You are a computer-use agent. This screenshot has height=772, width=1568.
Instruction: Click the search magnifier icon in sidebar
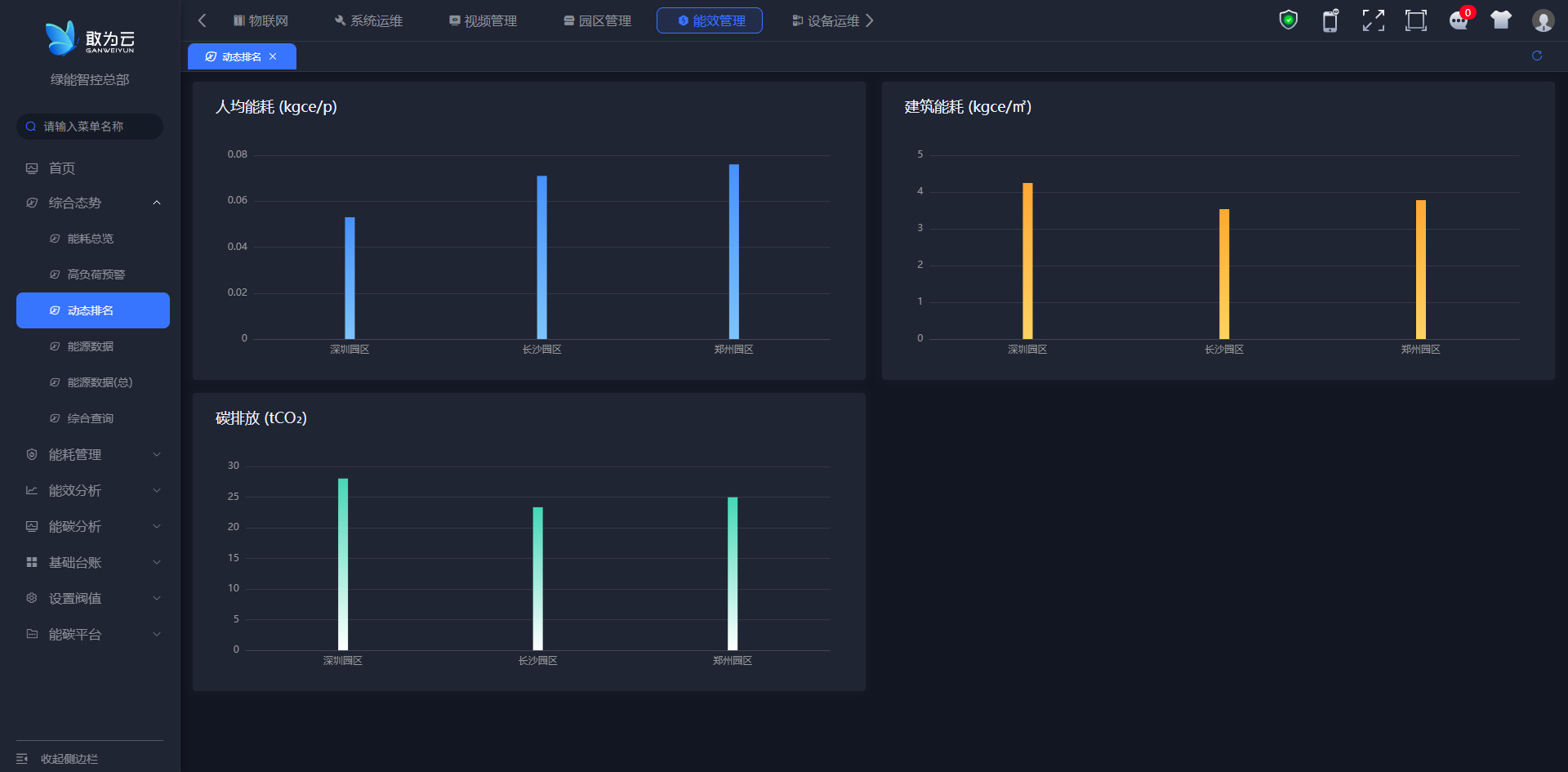[31, 127]
